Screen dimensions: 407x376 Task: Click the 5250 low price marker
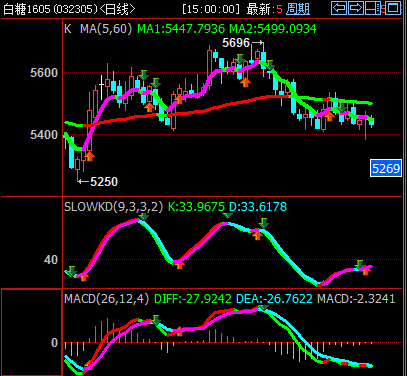click(104, 182)
